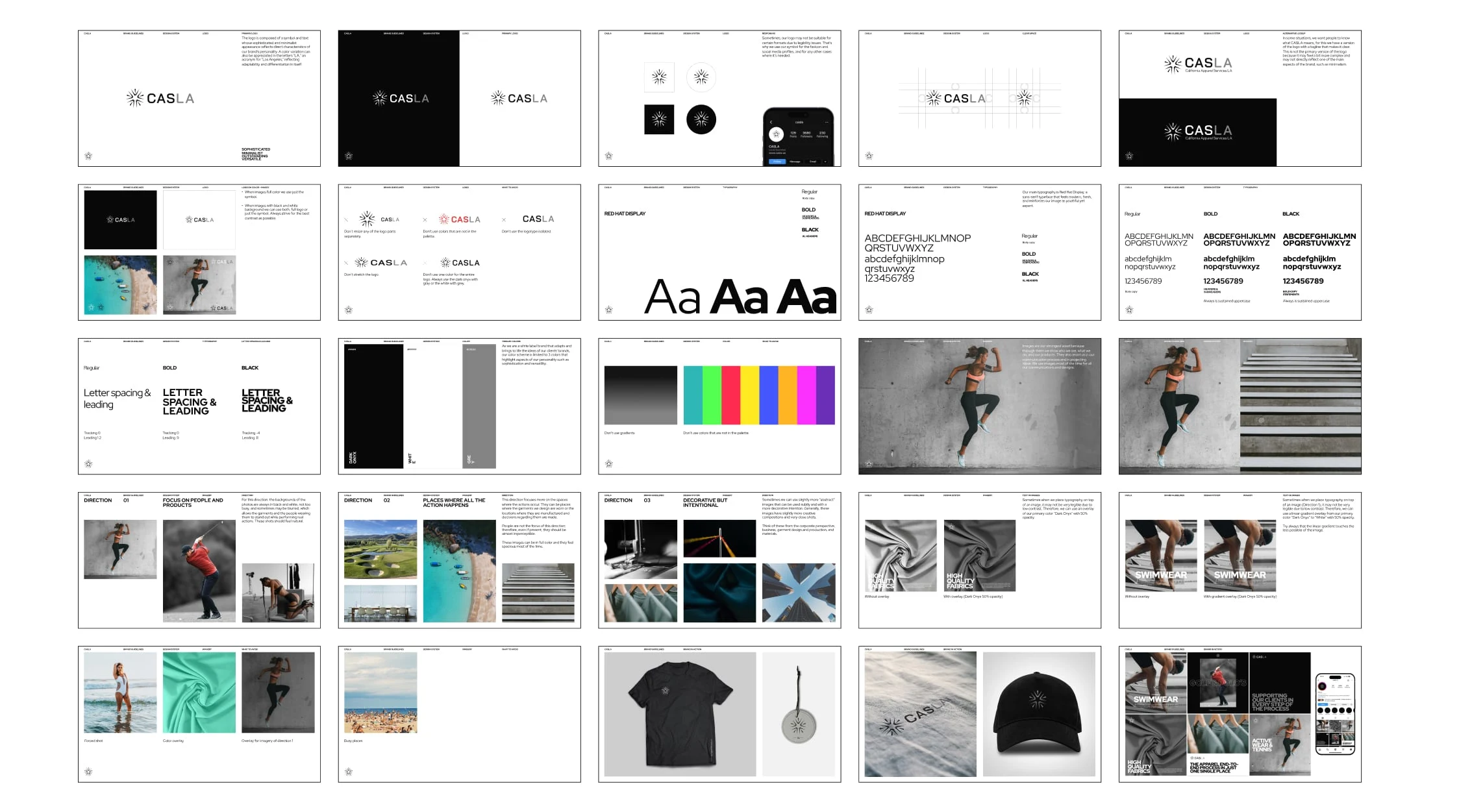Select the Dark Onyx color swatch
Viewport: 1459px width, 812px height.
click(x=373, y=406)
